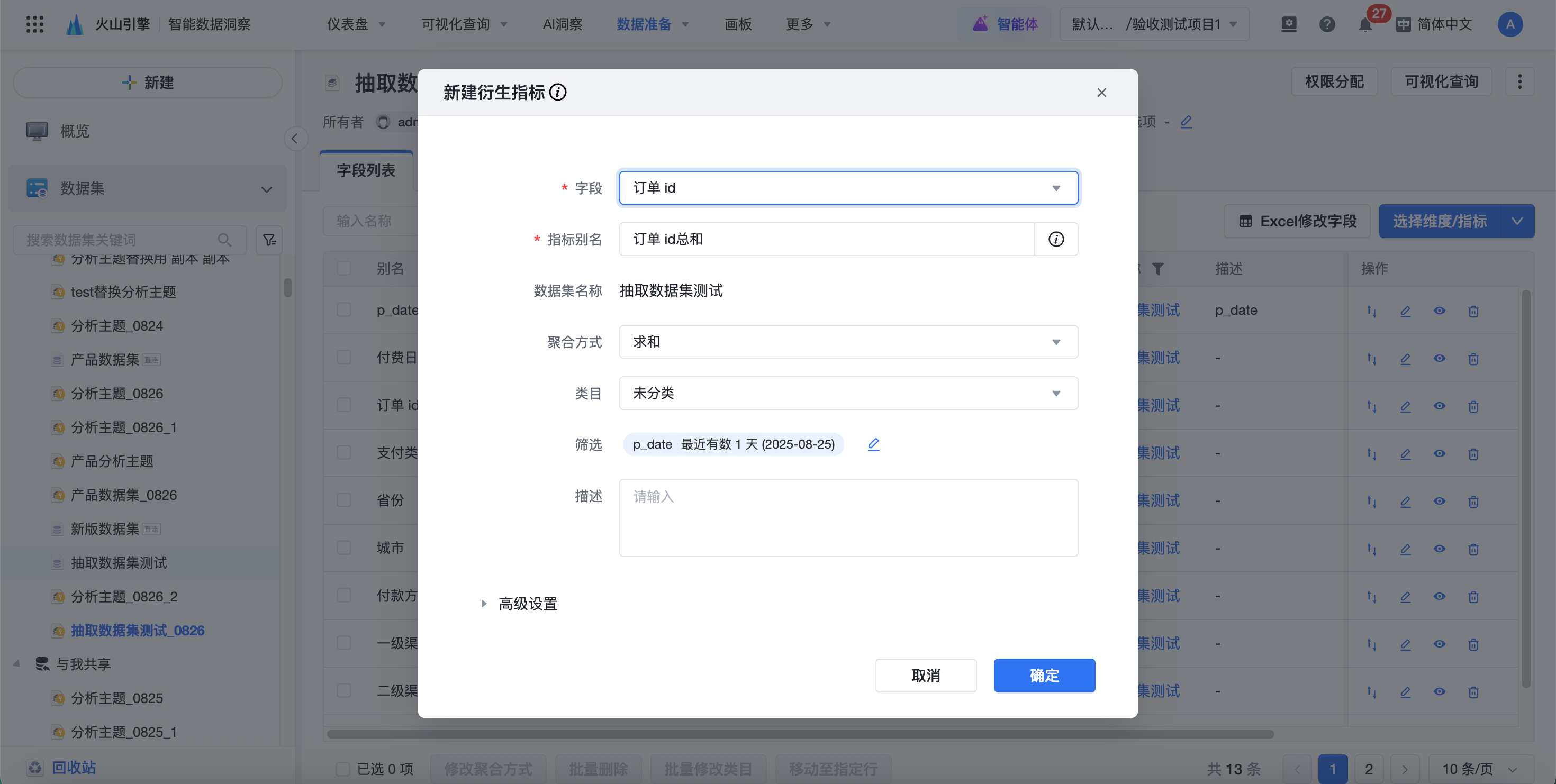
Task: Click the help question mark icon
Action: tap(1326, 25)
